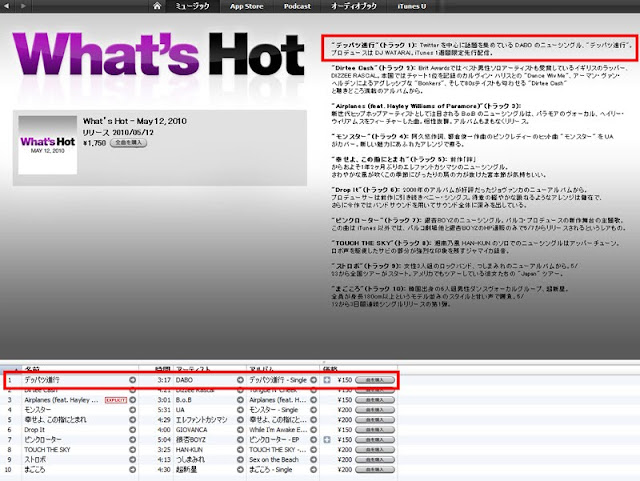Click the plus icon in the デッパツ進行 row

coord(327,380)
